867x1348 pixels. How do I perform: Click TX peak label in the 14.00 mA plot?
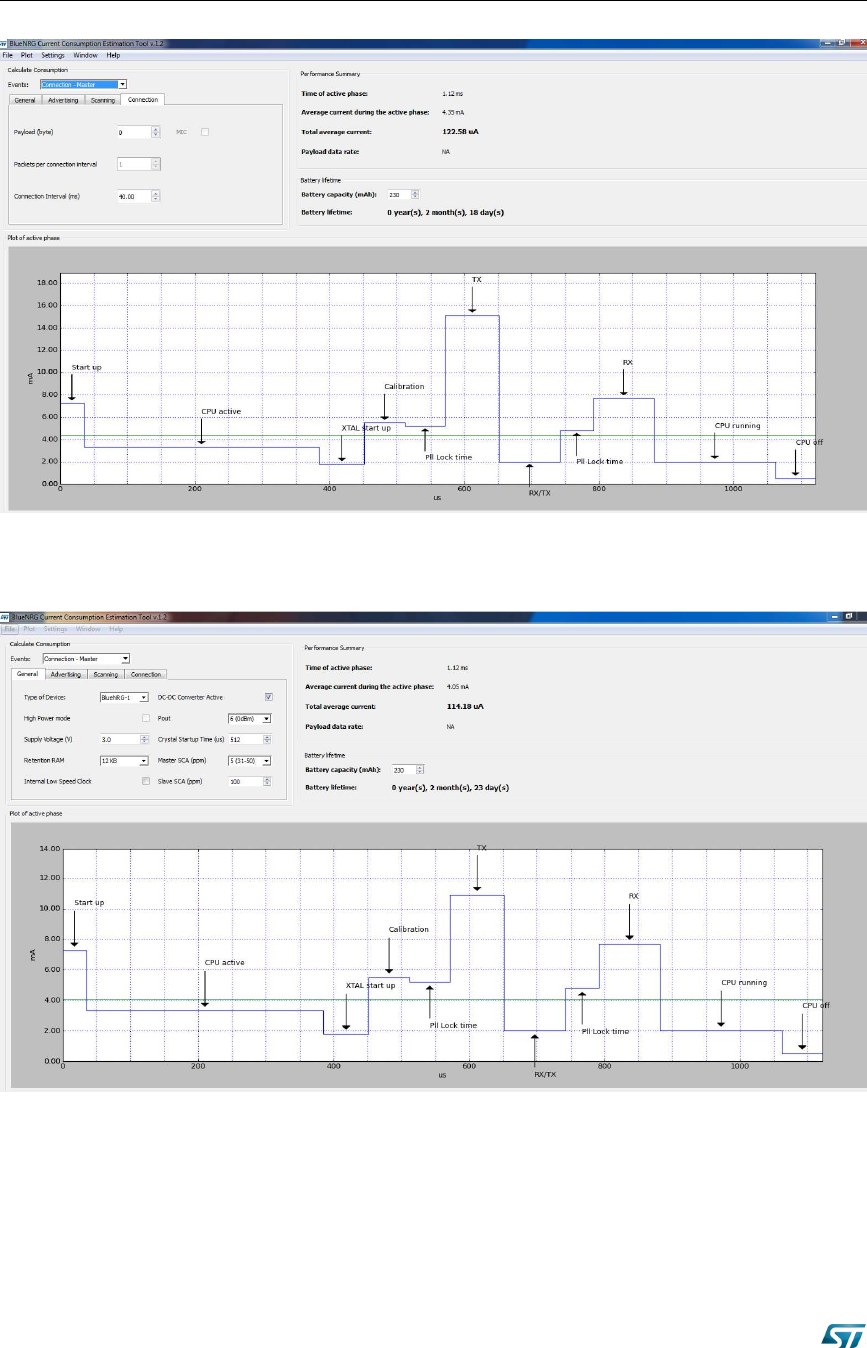click(x=482, y=847)
